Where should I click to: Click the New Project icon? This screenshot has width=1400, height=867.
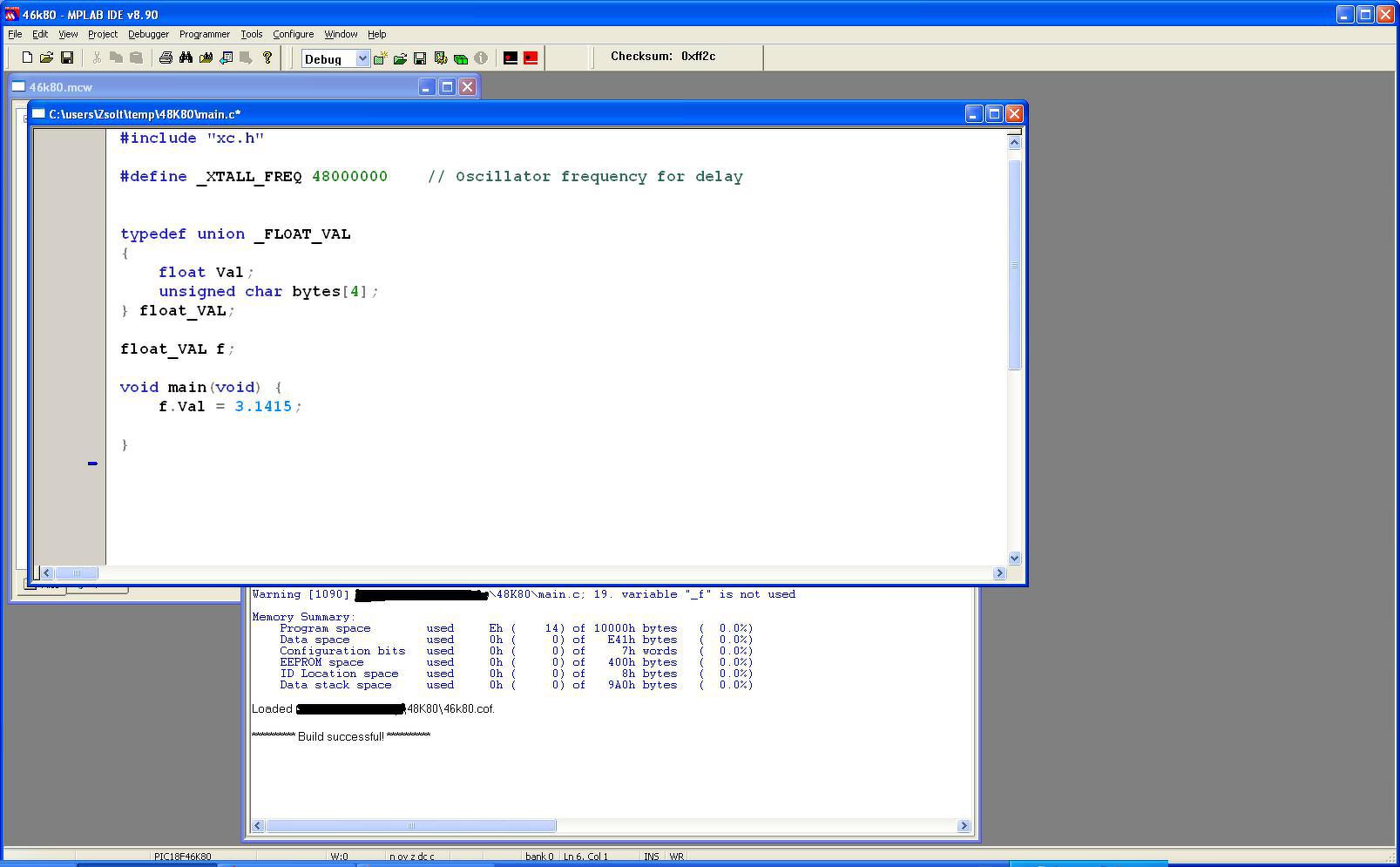click(380, 58)
